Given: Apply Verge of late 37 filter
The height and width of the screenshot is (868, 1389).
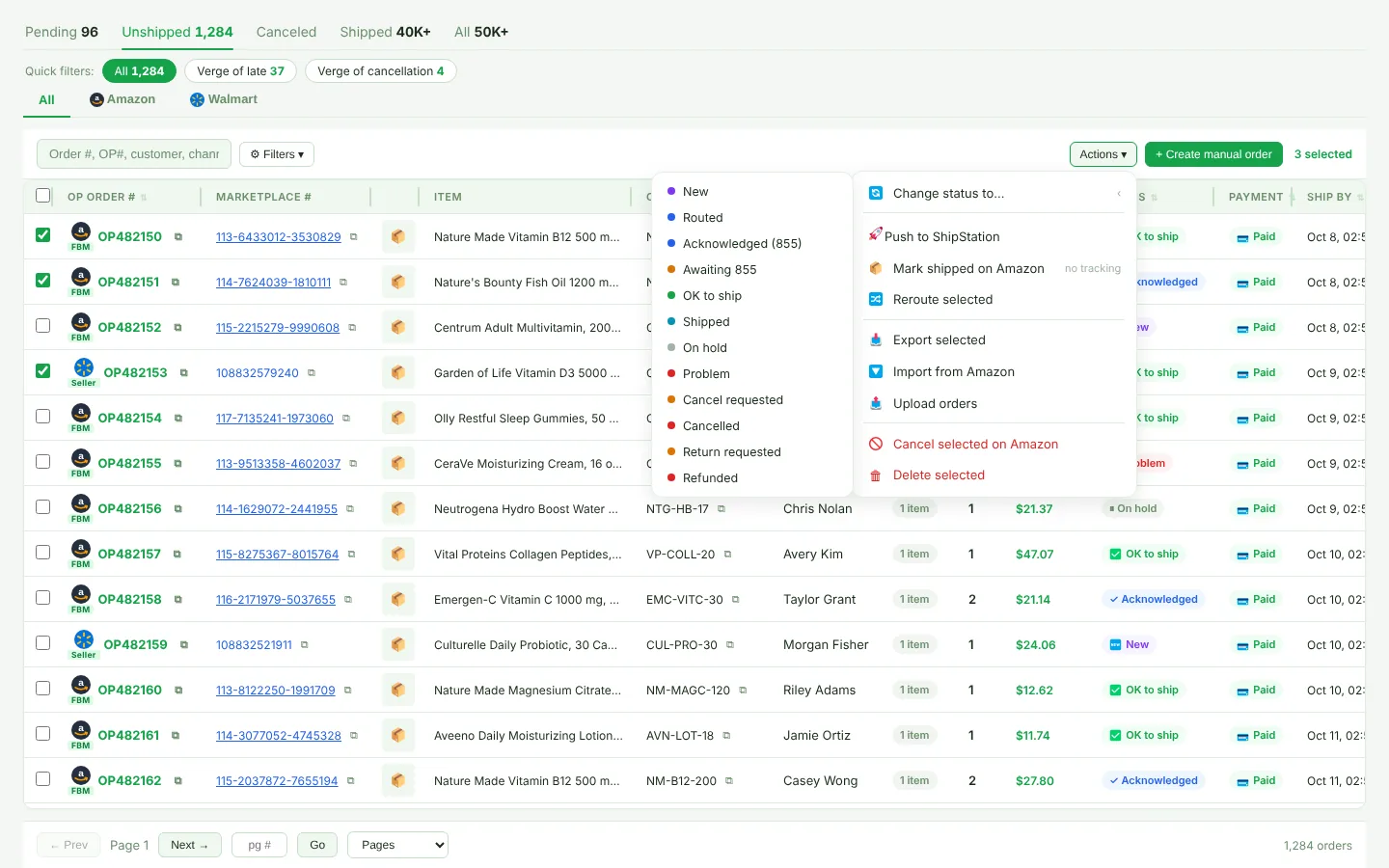Looking at the screenshot, I should pyautogui.click(x=240, y=71).
